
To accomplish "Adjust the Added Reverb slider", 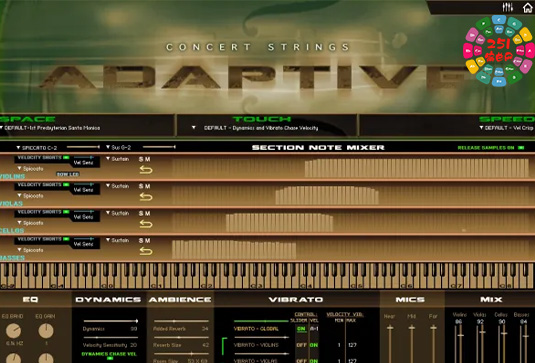I will (x=181, y=321).
